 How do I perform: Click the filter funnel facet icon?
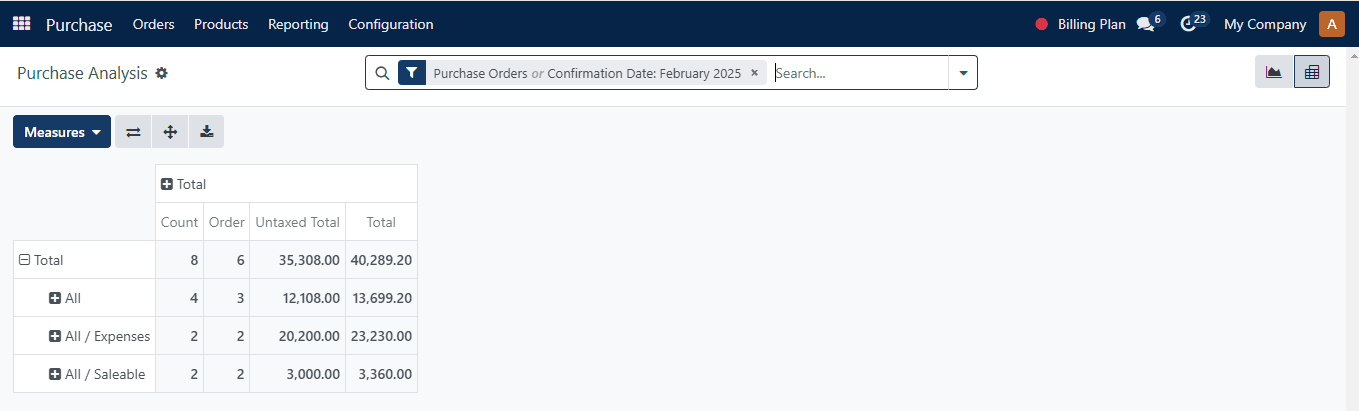tap(412, 73)
